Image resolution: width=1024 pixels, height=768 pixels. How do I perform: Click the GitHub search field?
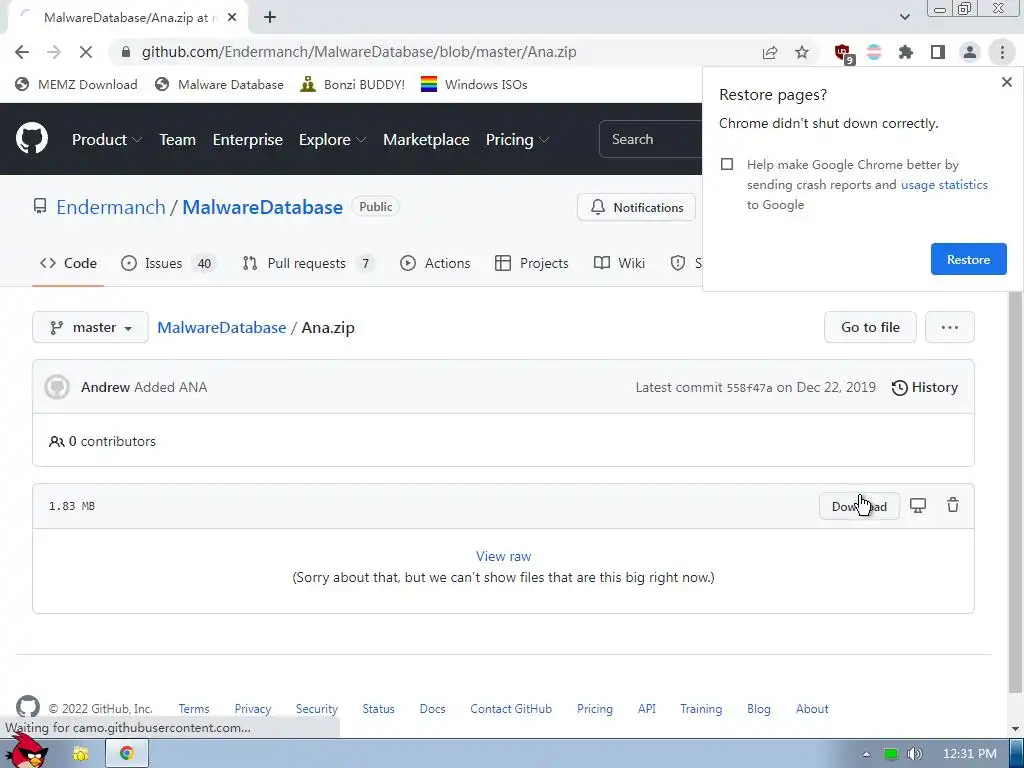tap(650, 139)
